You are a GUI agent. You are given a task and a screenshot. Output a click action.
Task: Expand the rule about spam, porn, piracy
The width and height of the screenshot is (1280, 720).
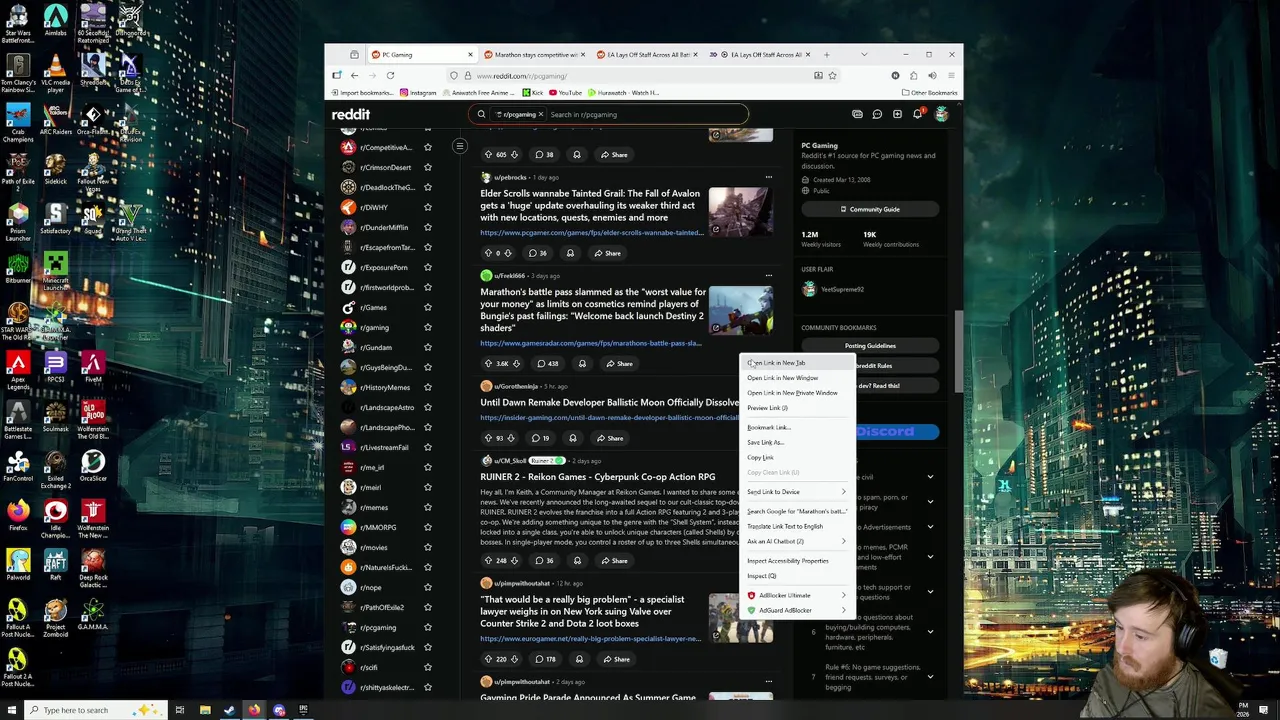[930, 503]
